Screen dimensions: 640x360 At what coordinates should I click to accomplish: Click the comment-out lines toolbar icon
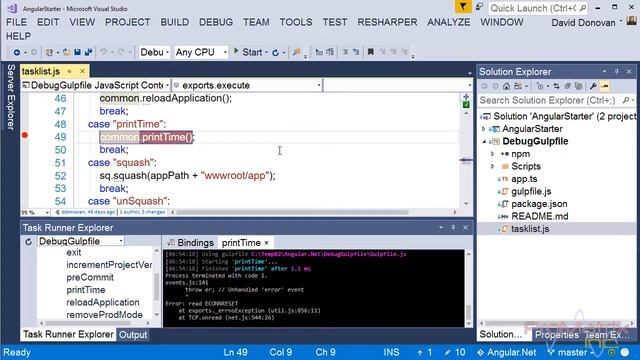click(x=345, y=52)
